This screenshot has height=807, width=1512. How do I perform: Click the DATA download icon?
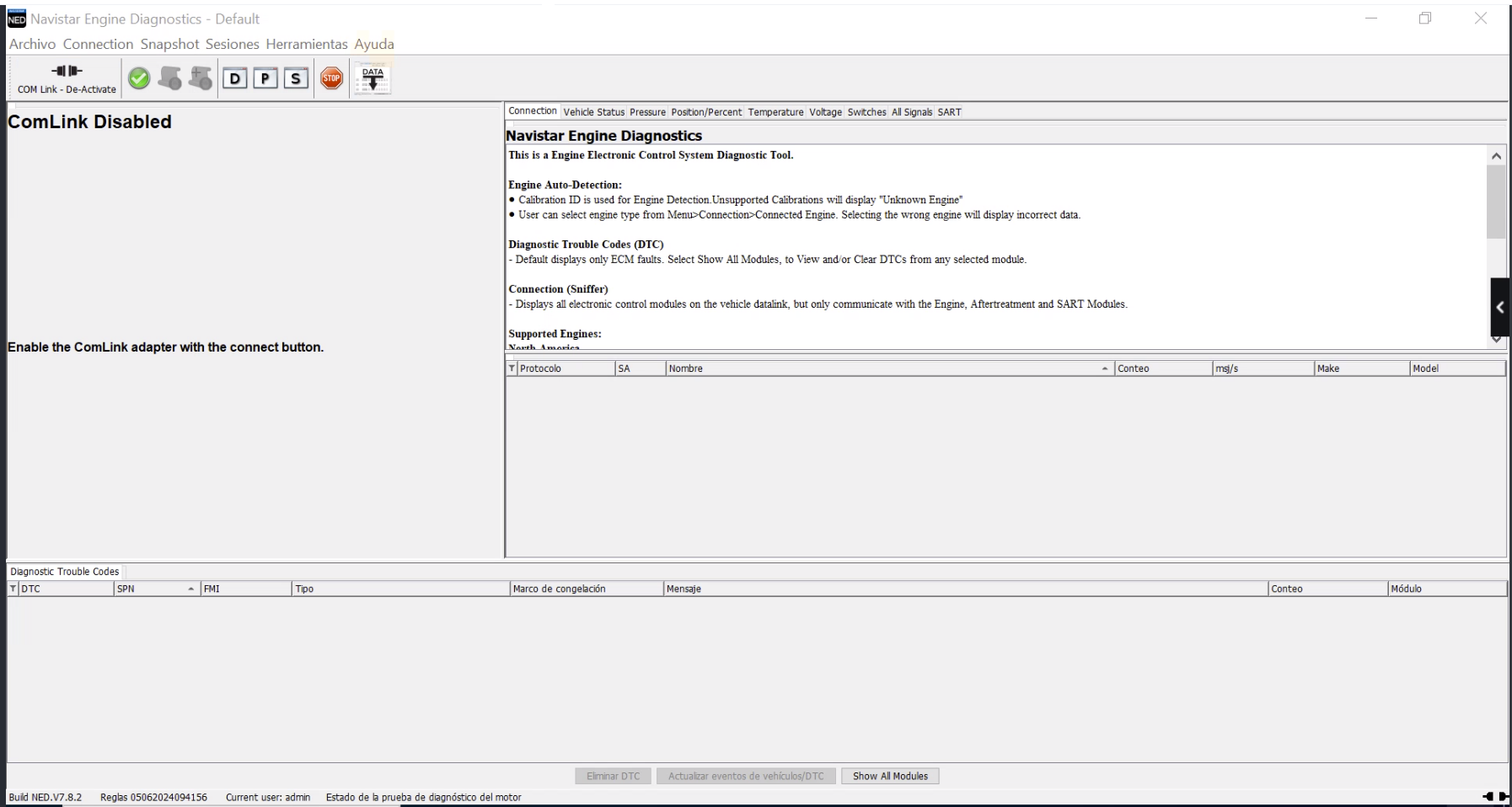point(372,78)
